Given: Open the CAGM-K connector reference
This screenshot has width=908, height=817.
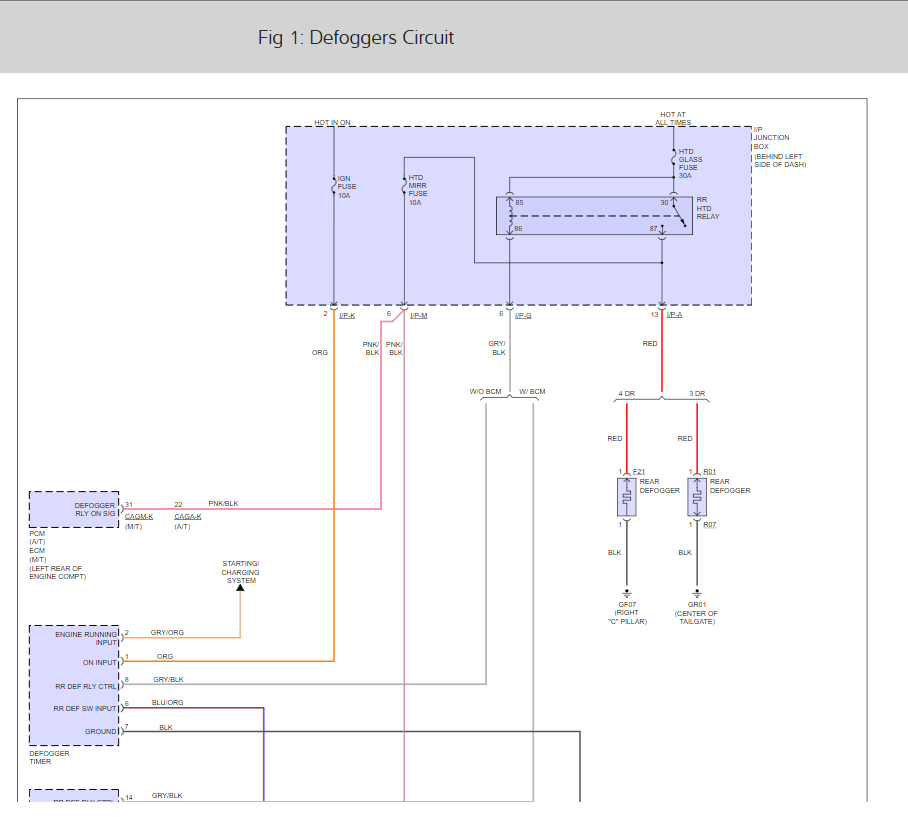Looking at the screenshot, I should coord(139,516).
